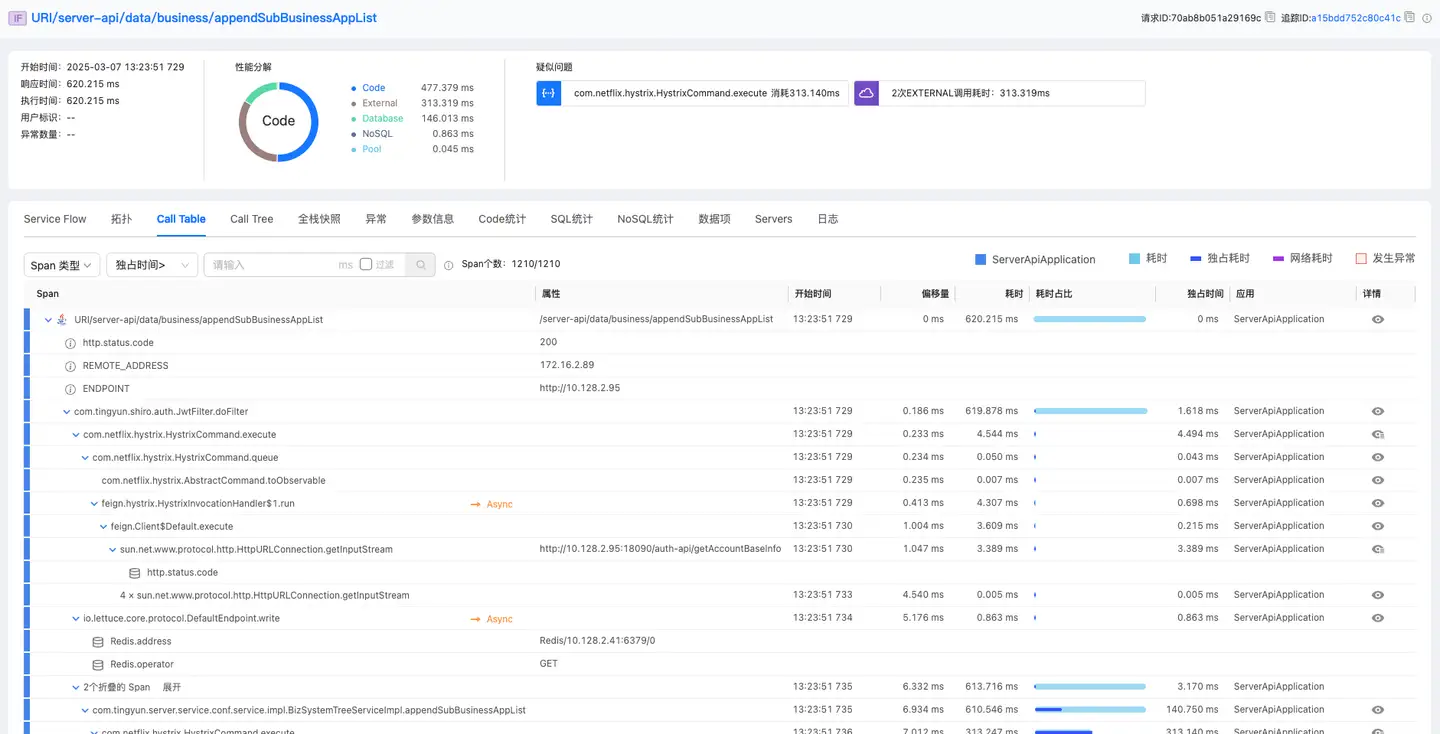Image resolution: width=1440 pixels, height=734 pixels.
Task: Click 展开 to expand the 2 folded spans
Action: tap(172, 687)
